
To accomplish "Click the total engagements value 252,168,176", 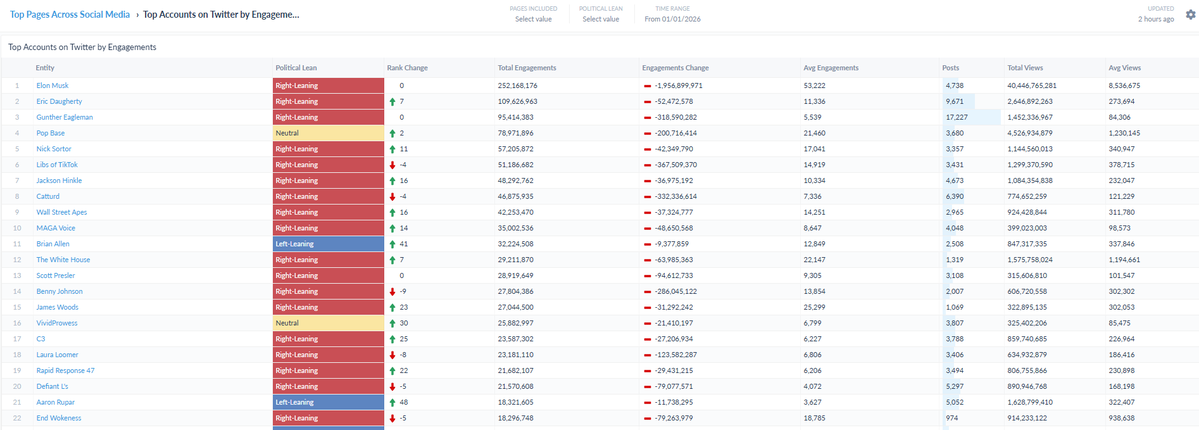I will pos(518,86).
